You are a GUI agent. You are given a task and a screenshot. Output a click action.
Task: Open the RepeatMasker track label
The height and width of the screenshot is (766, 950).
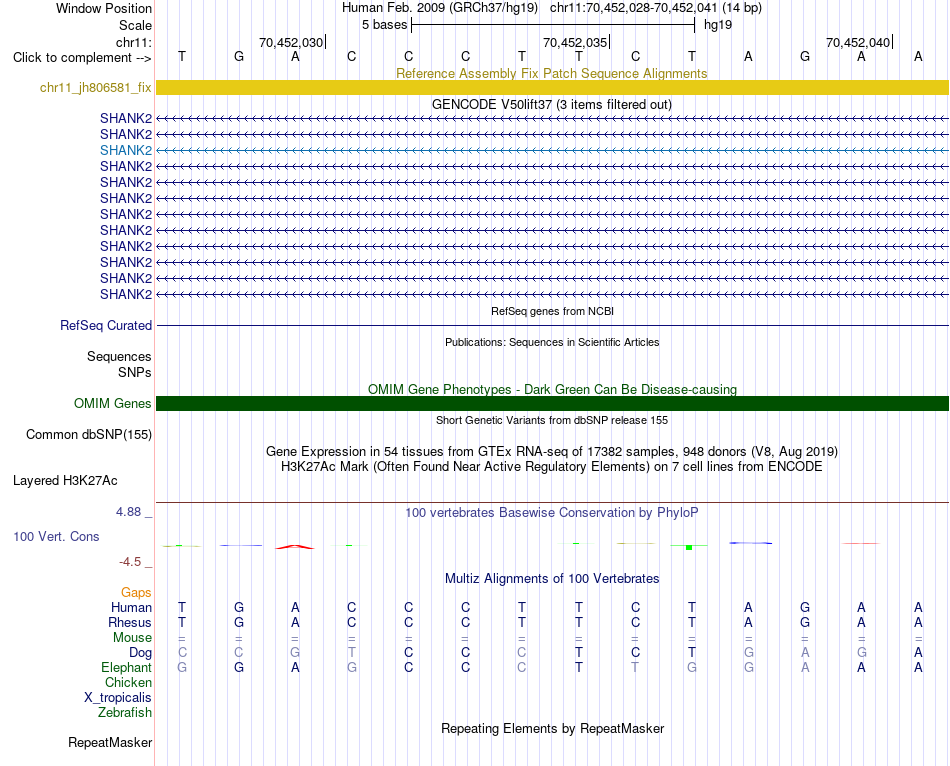(x=110, y=742)
